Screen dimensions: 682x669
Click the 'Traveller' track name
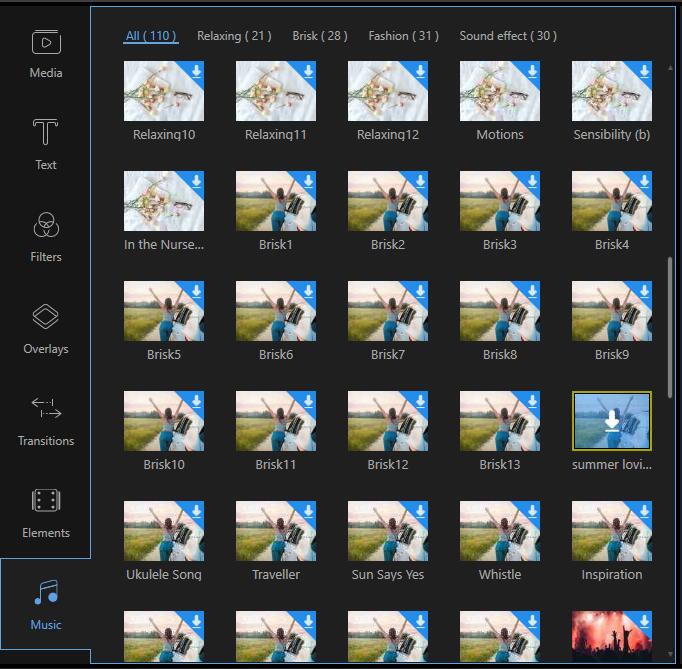coord(276,575)
